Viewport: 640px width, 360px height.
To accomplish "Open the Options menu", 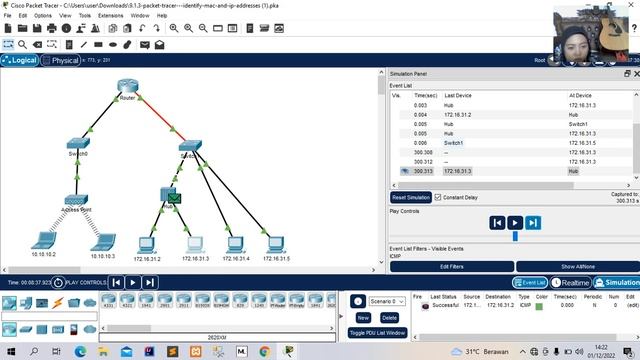I will click(x=43, y=16).
